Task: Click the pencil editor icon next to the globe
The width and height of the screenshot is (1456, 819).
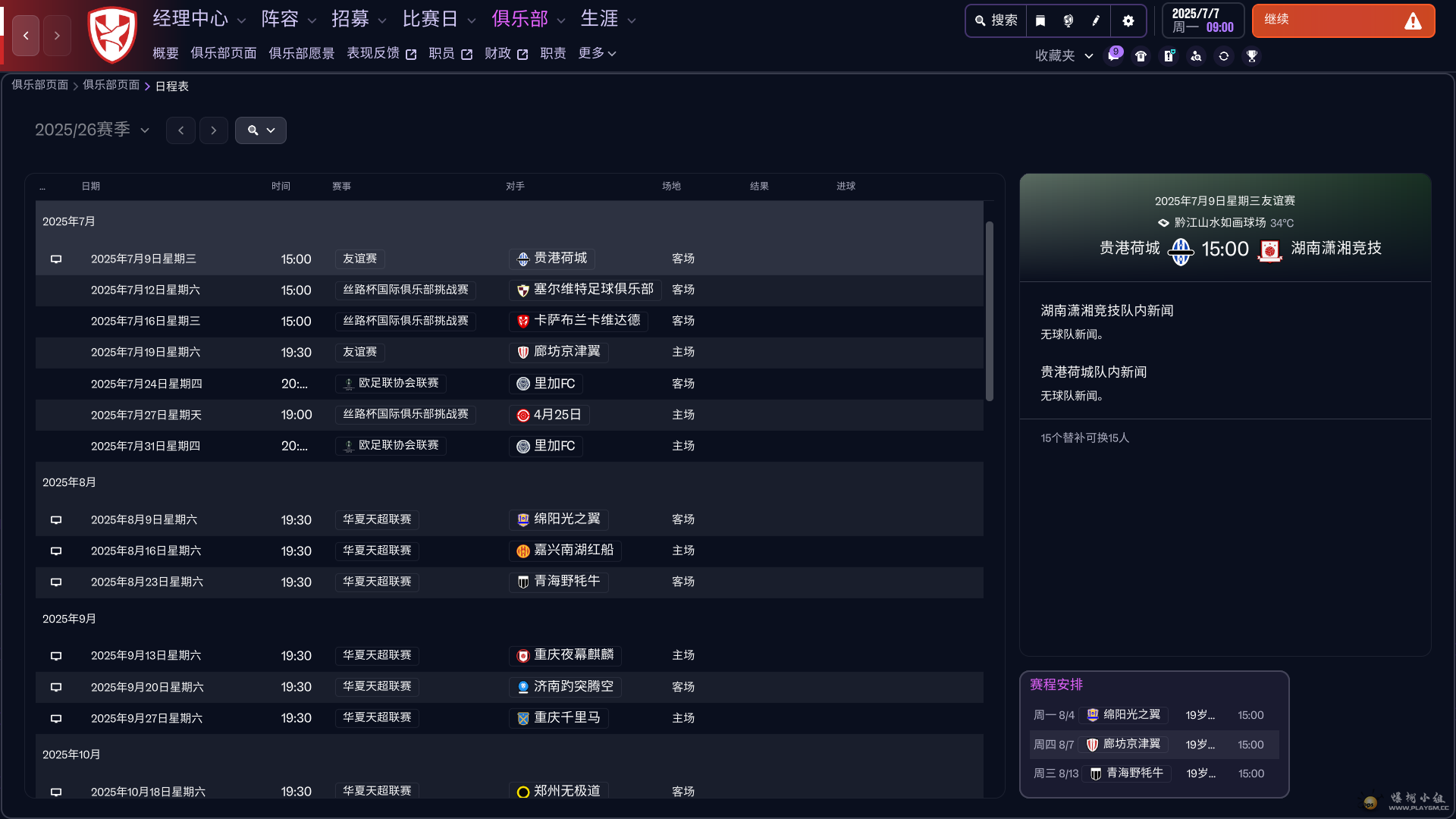Action: coord(1096,20)
